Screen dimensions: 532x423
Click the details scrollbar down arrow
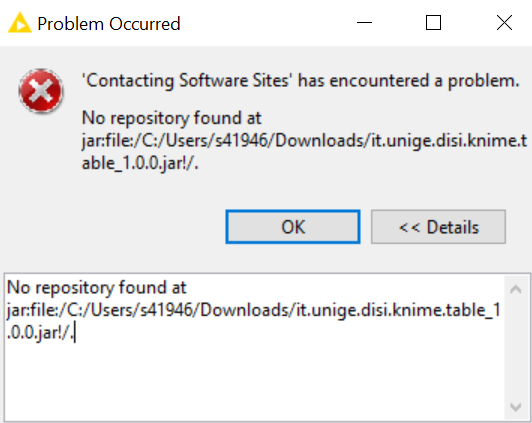[516, 407]
